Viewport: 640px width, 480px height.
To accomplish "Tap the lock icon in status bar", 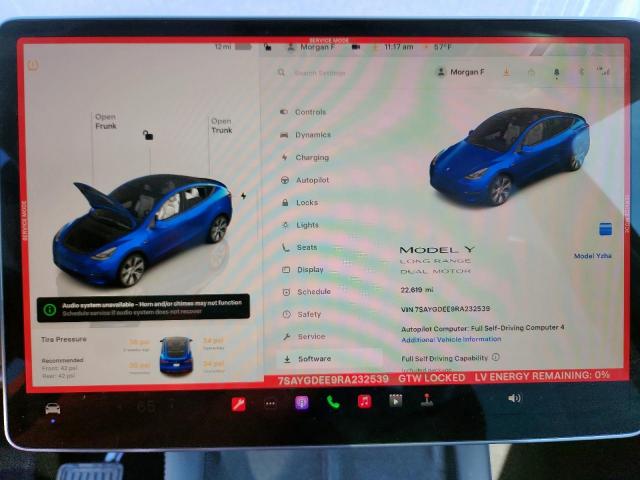I will tap(268, 47).
